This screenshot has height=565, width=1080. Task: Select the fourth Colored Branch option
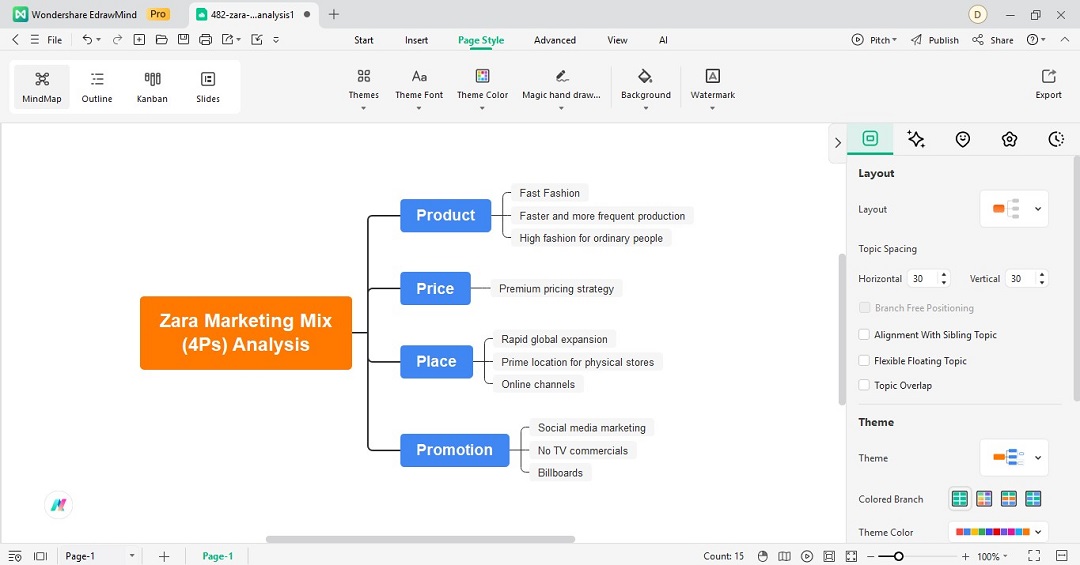1033,499
